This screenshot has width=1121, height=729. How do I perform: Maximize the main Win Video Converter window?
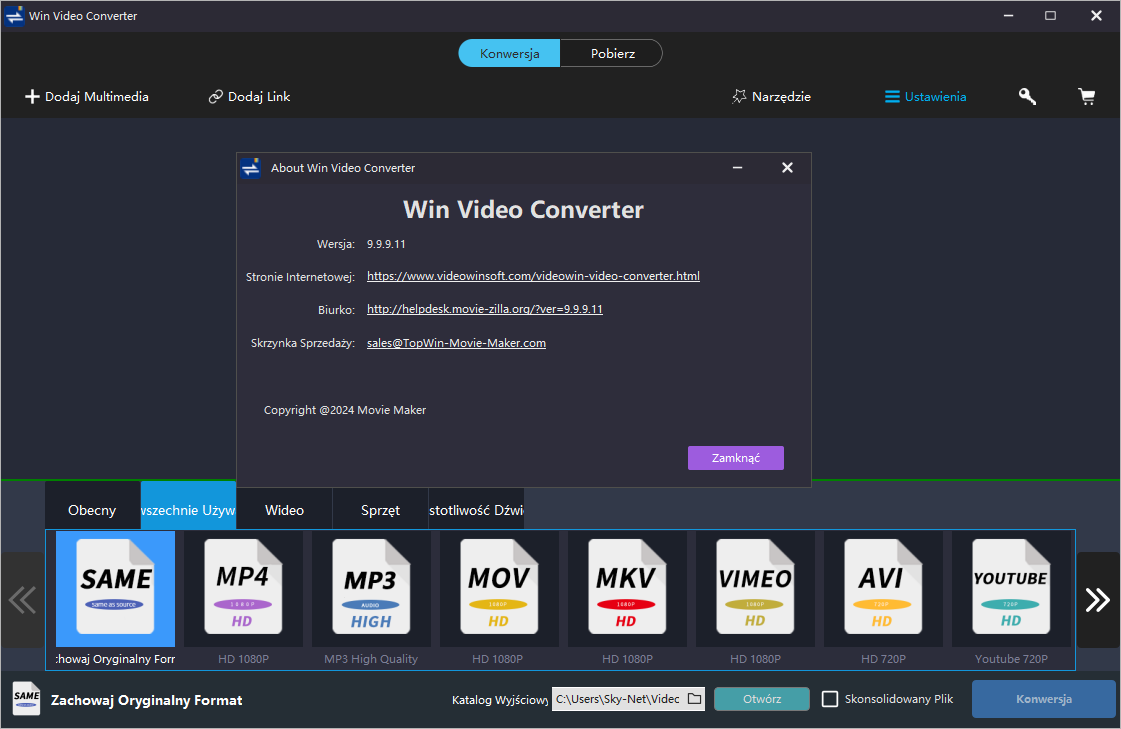pyautogui.click(x=1050, y=16)
